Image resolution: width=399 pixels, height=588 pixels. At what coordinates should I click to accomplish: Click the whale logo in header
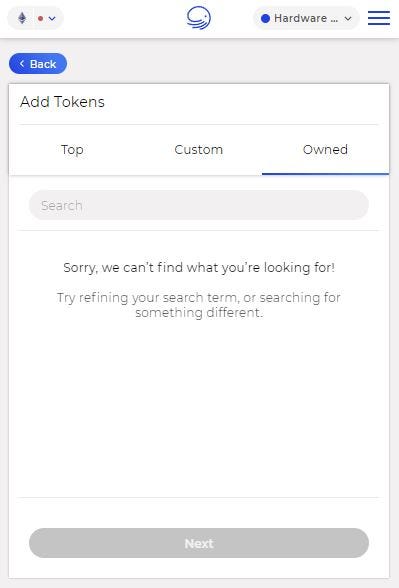pos(199,18)
